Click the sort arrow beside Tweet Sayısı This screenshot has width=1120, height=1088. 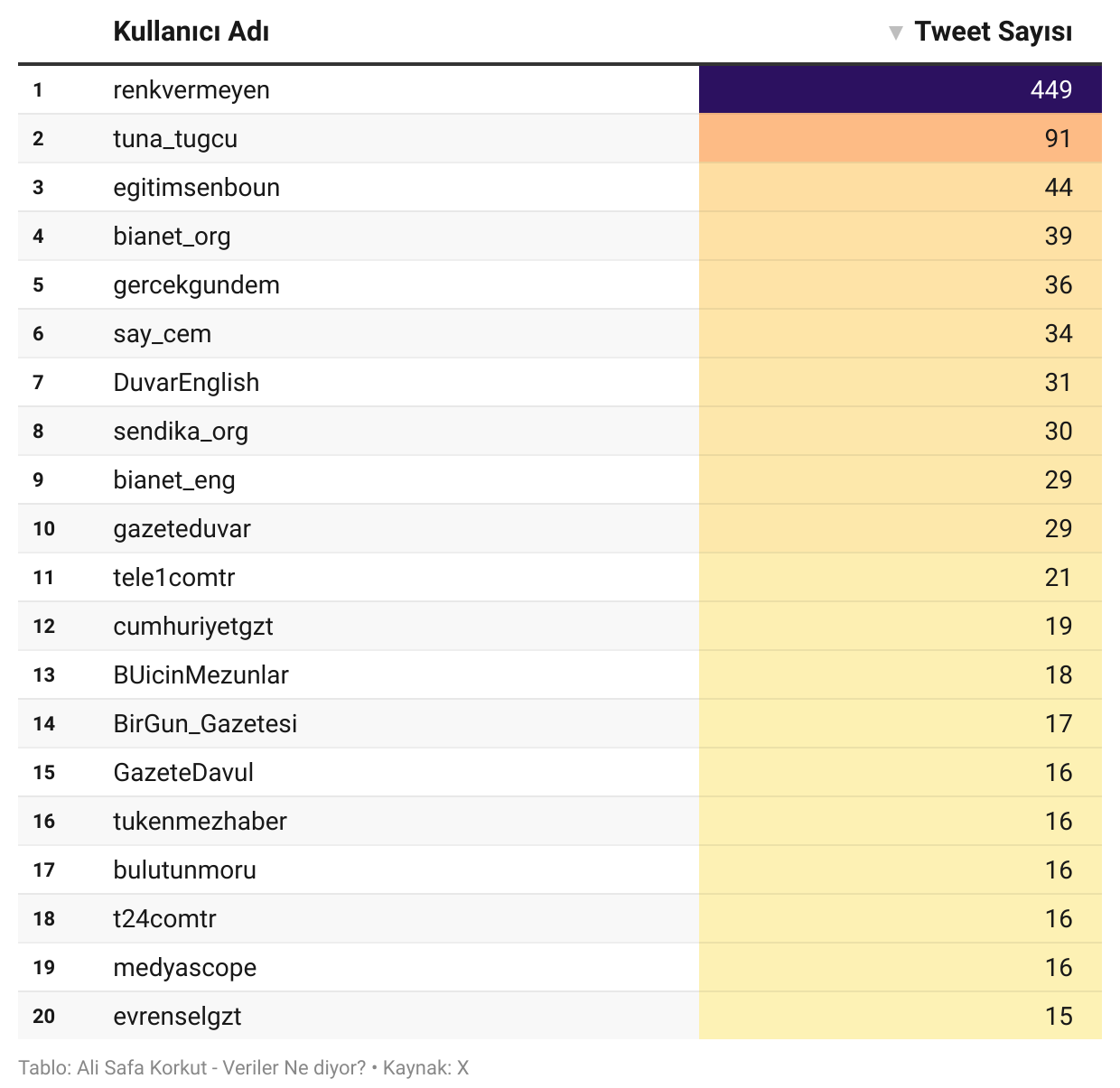895,33
